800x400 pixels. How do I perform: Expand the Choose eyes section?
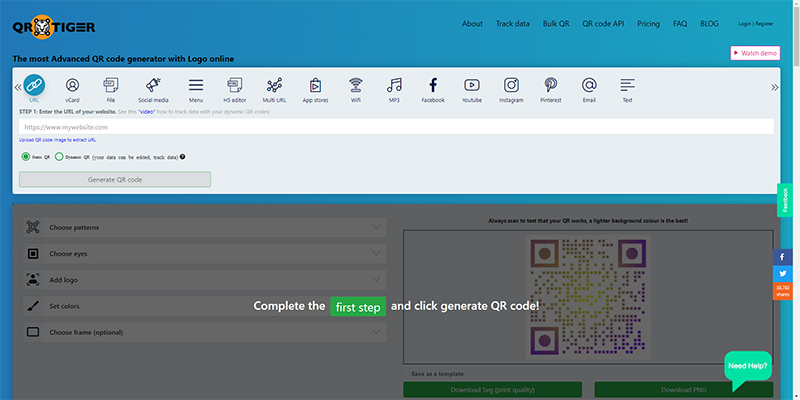pos(205,254)
